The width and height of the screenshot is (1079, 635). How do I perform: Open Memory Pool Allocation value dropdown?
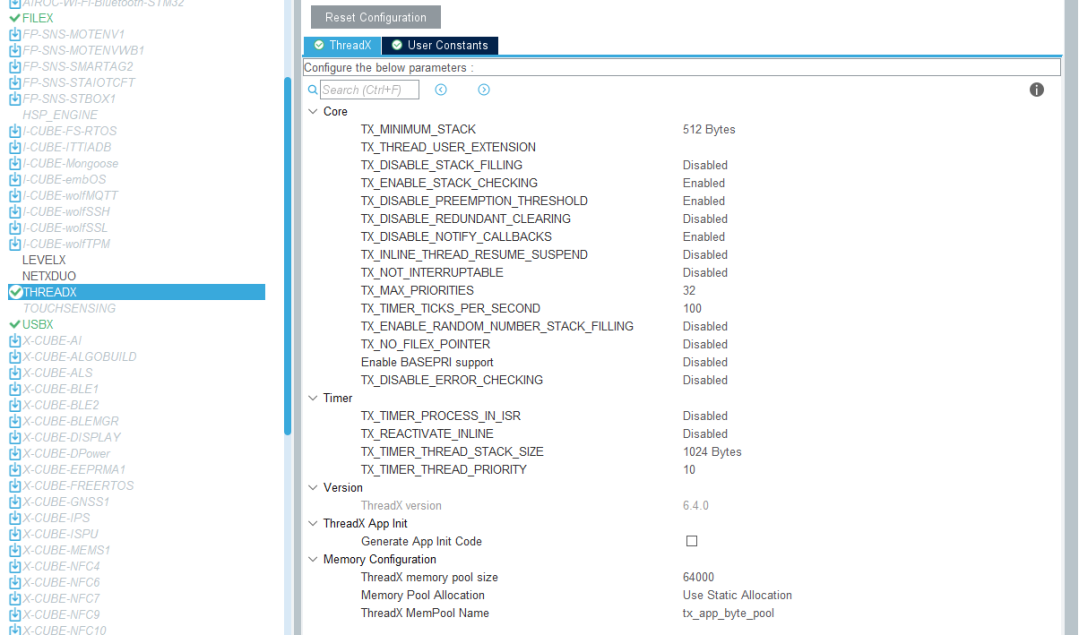(x=737, y=595)
